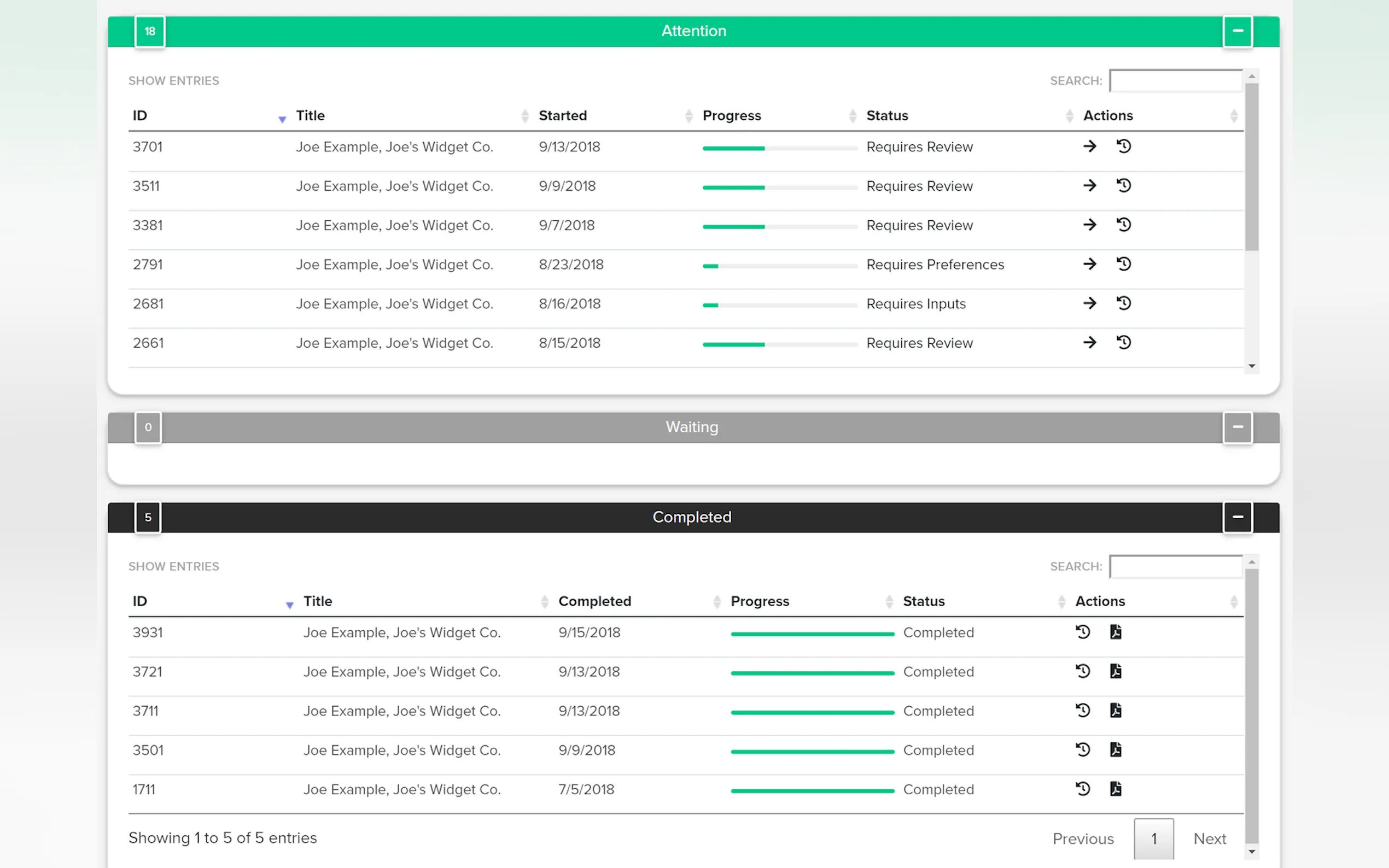Click arrow icon for entry 2681
This screenshot has width=1389, height=868.
pyautogui.click(x=1089, y=303)
